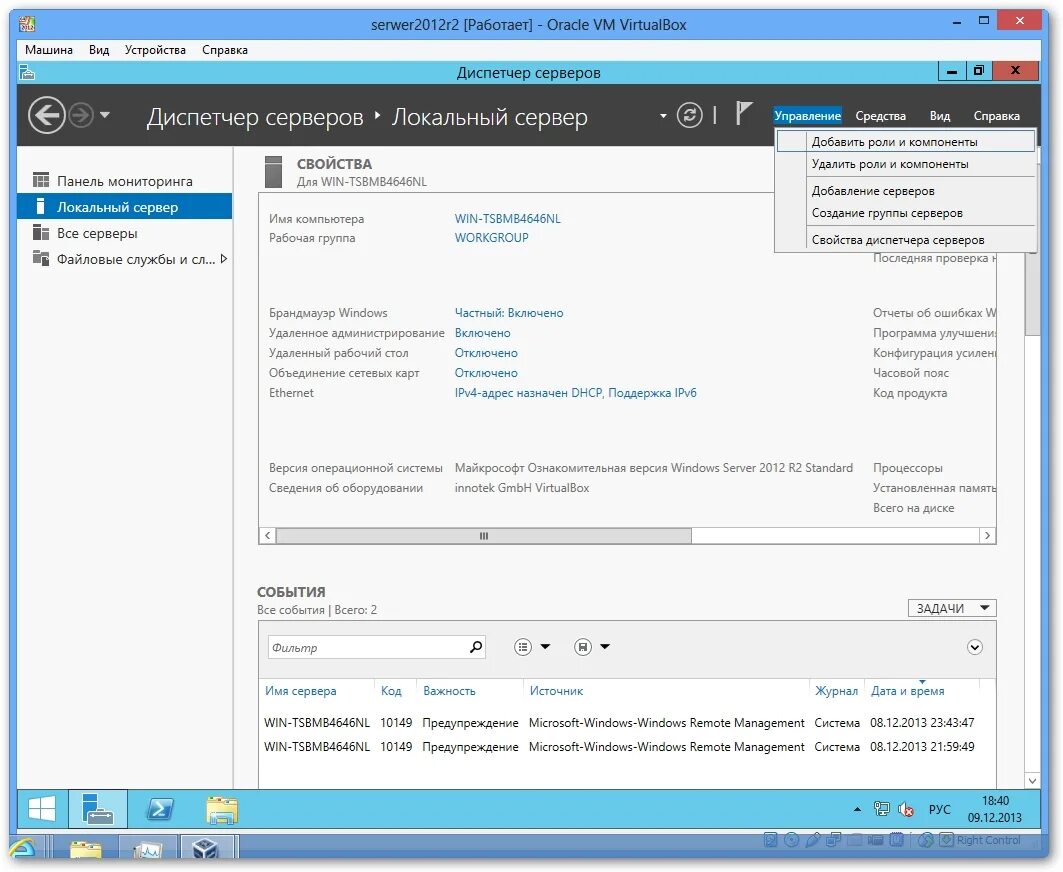
Task: Click the properties scroll-left arrow
Action: pos(268,536)
